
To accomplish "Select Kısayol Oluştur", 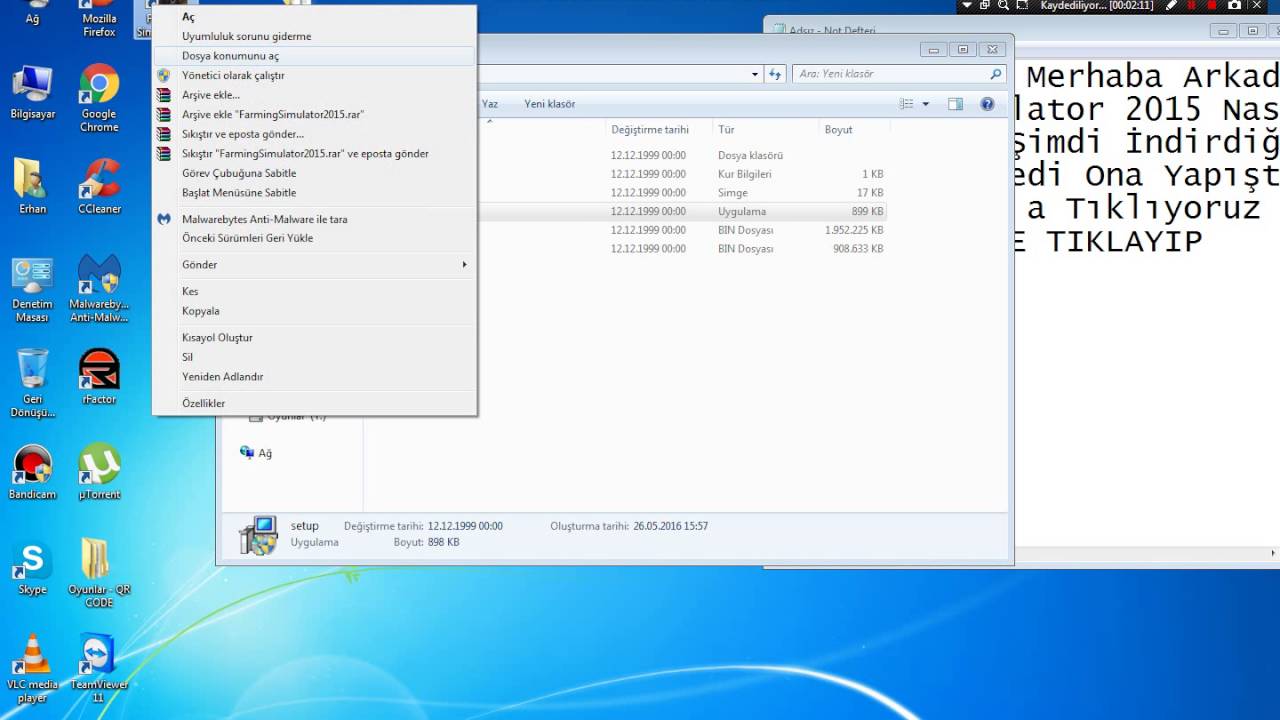I will pos(315,338).
